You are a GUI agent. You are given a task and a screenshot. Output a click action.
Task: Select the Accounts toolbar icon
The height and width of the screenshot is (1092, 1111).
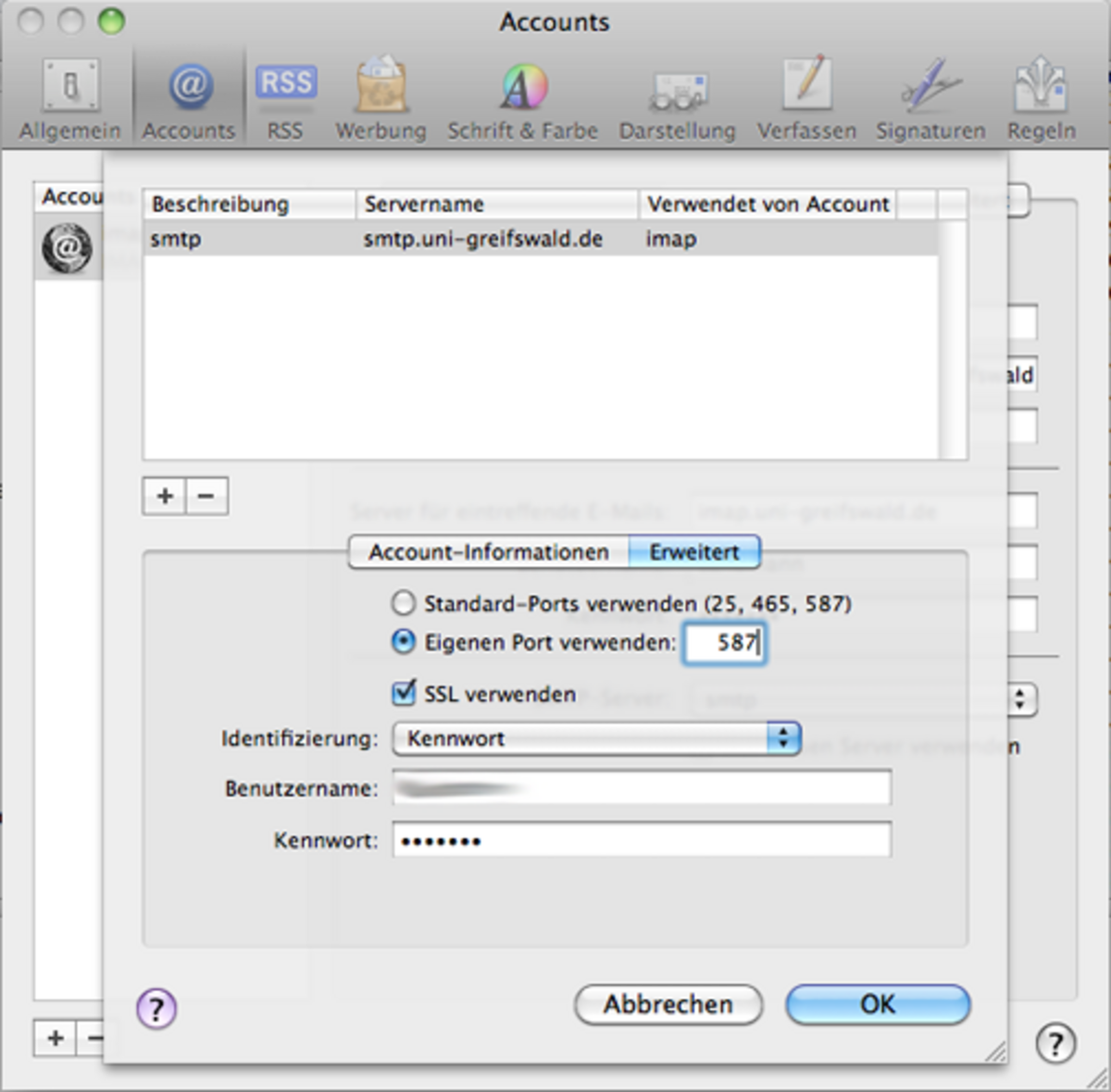coord(189,99)
